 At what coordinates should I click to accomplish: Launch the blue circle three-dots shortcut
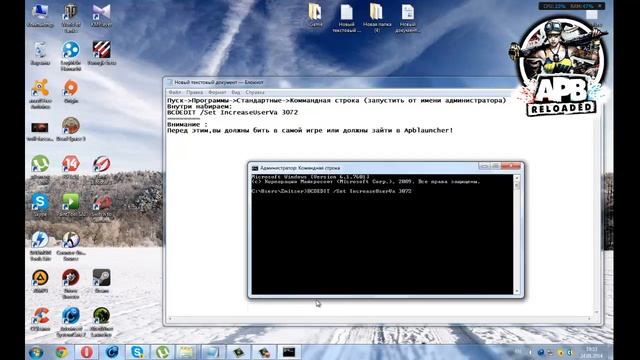point(71,56)
